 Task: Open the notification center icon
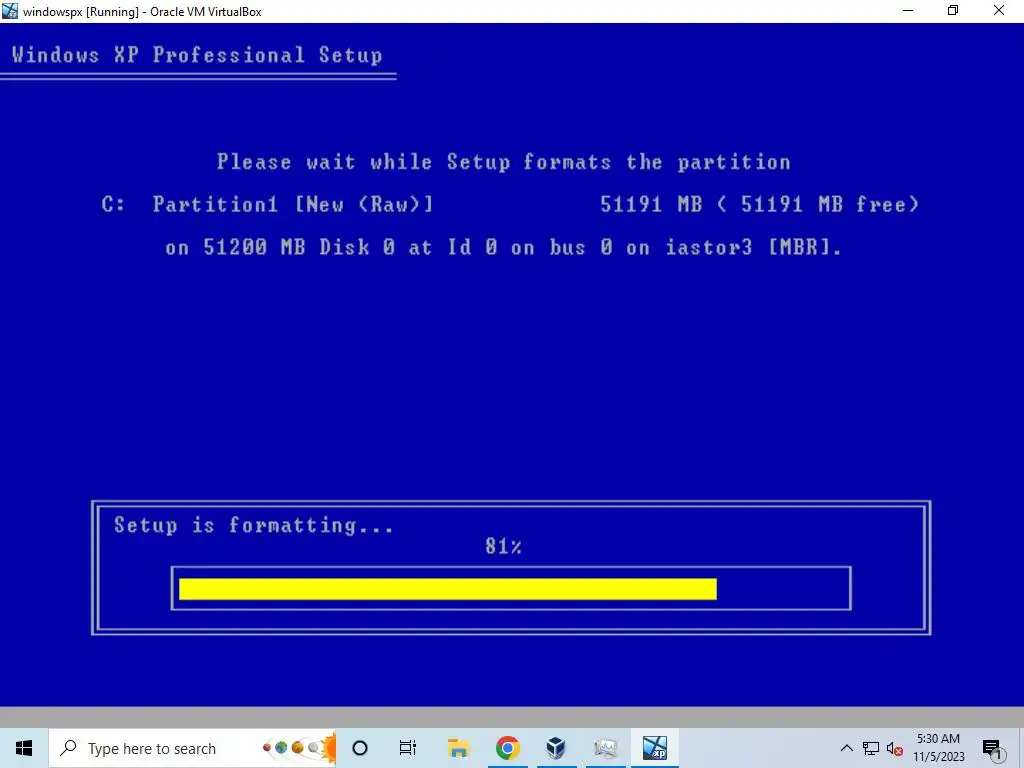coord(992,749)
